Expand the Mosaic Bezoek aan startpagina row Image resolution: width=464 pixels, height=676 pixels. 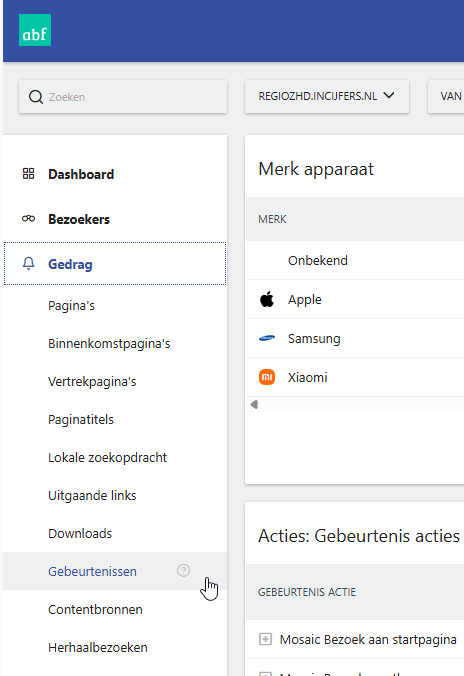point(265,639)
